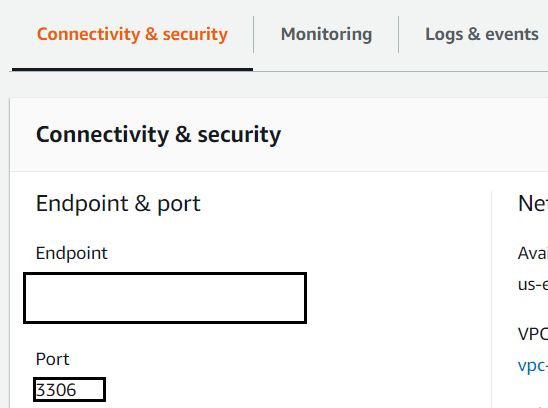
Task: Click the outlined Endpoint value box
Action: click(x=165, y=298)
